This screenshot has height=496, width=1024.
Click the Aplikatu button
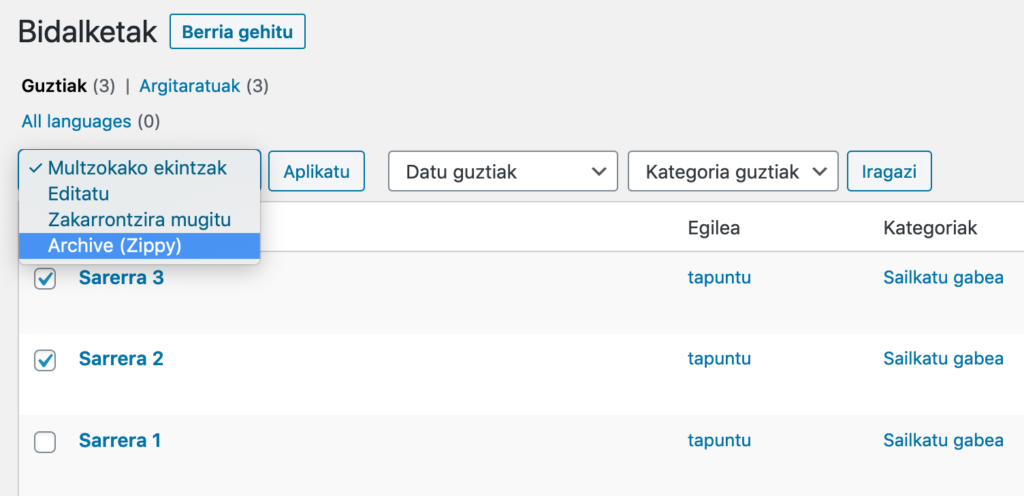316,172
